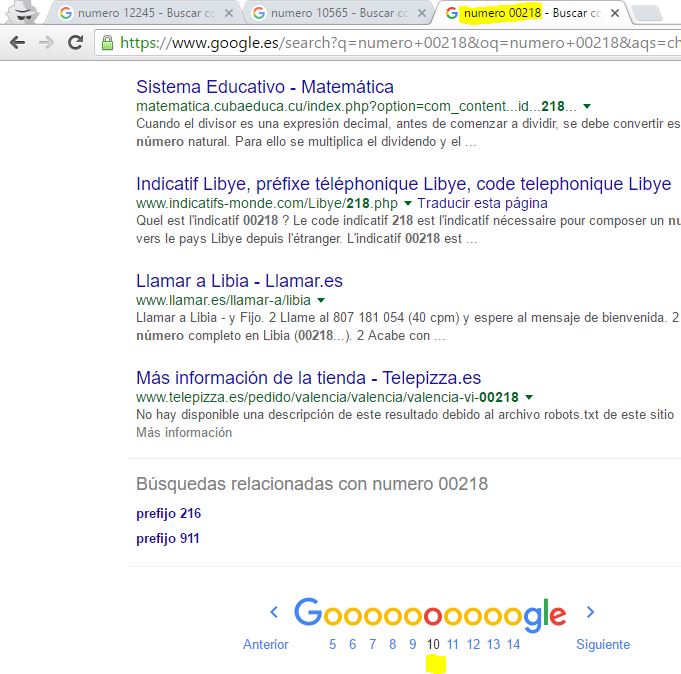Open related search prefijo 911
681x674 pixels.
point(168,539)
